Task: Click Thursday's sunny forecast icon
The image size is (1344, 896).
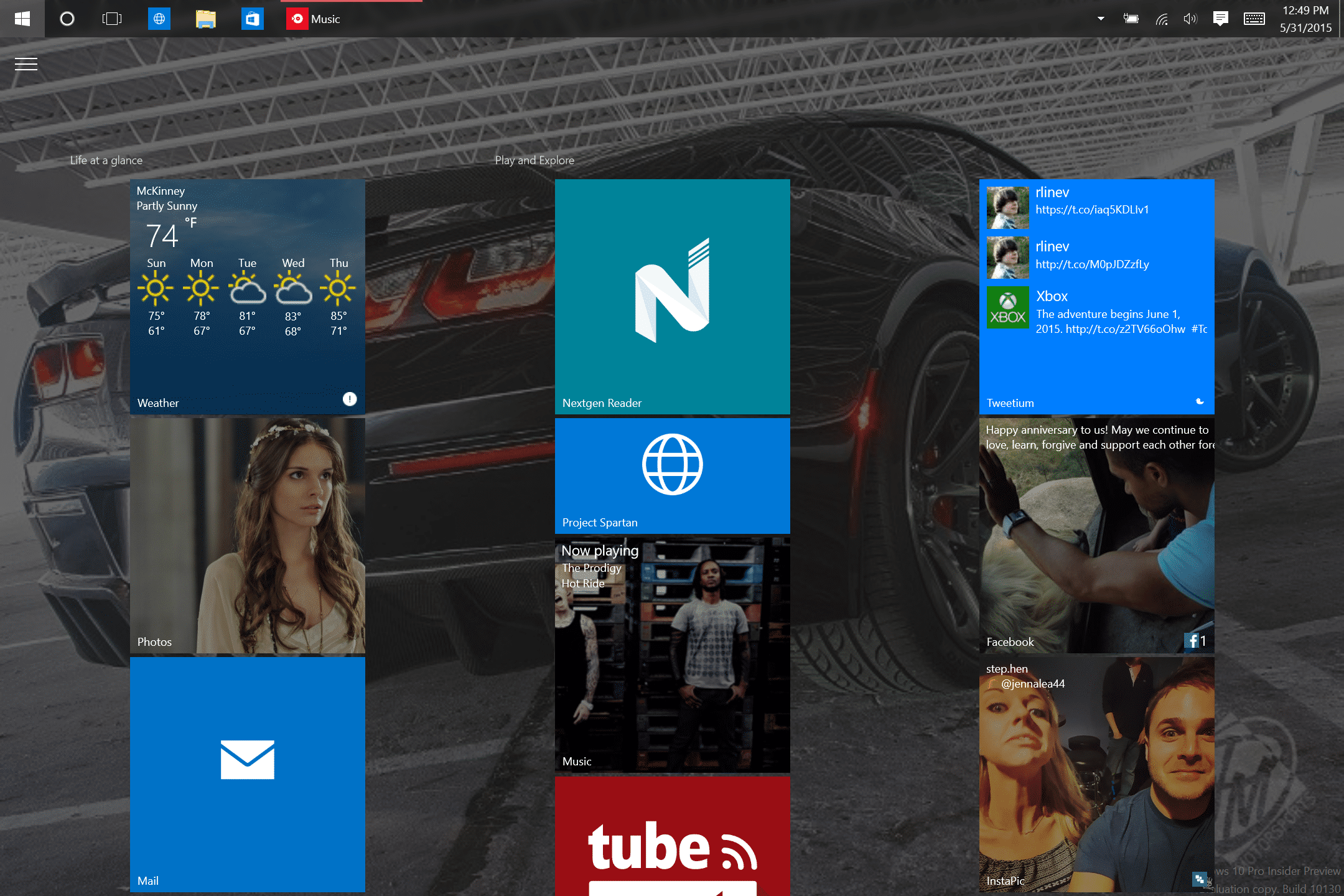Action: pos(338,289)
